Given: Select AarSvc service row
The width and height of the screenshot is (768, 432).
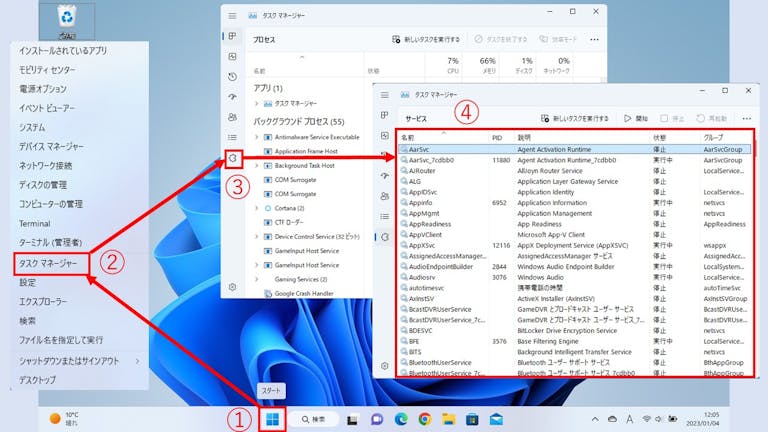Looking at the screenshot, I should 575,149.
